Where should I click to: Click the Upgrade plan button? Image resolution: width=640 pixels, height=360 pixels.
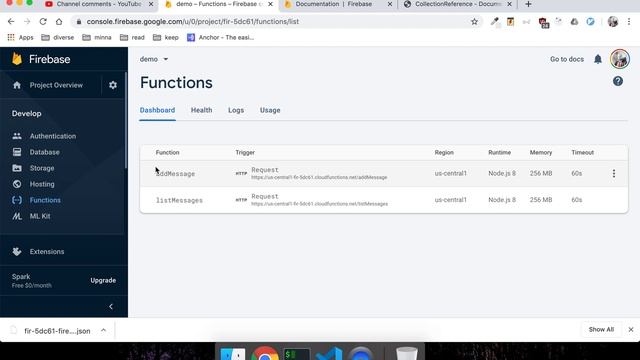[x=103, y=280]
